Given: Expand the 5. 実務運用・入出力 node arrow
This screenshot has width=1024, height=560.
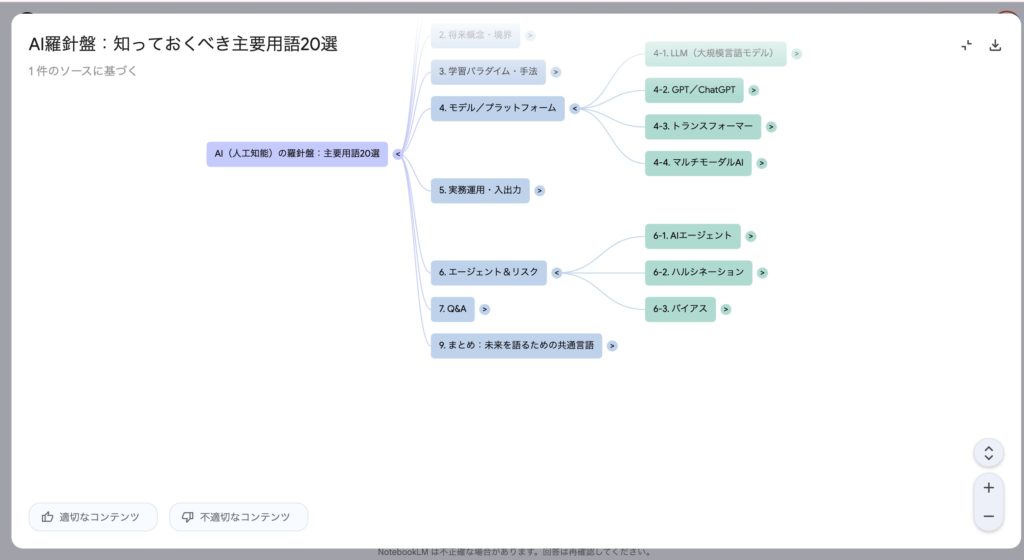Looking at the screenshot, I should (540, 190).
